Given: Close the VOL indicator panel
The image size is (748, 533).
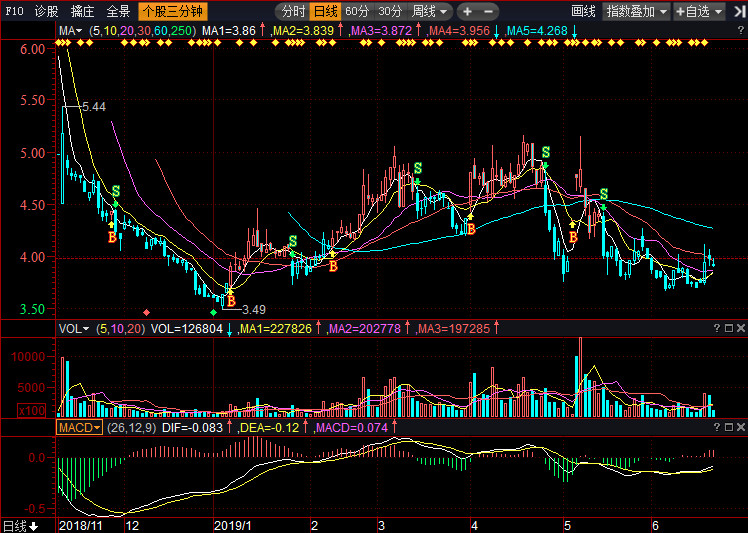Looking at the screenshot, I should [740, 328].
